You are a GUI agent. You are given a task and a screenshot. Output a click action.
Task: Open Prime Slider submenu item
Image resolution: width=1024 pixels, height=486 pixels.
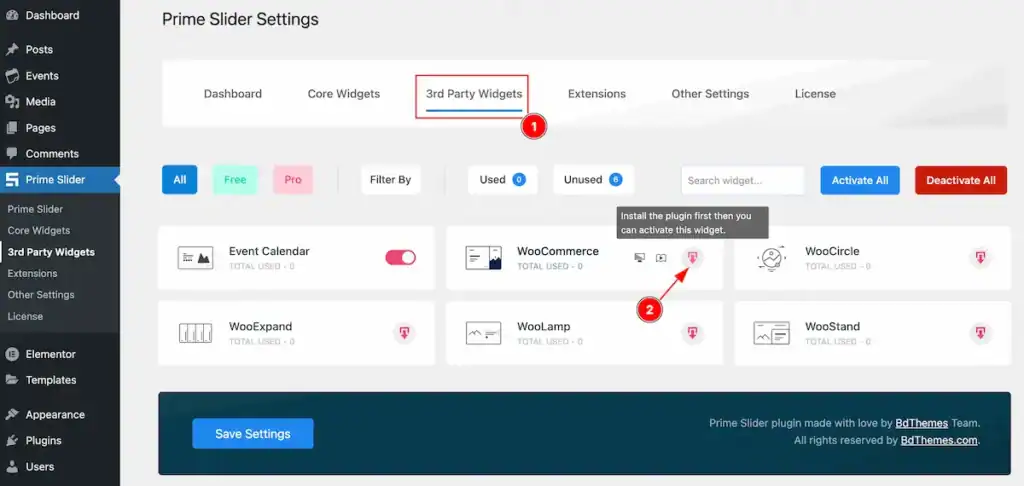coord(35,209)
